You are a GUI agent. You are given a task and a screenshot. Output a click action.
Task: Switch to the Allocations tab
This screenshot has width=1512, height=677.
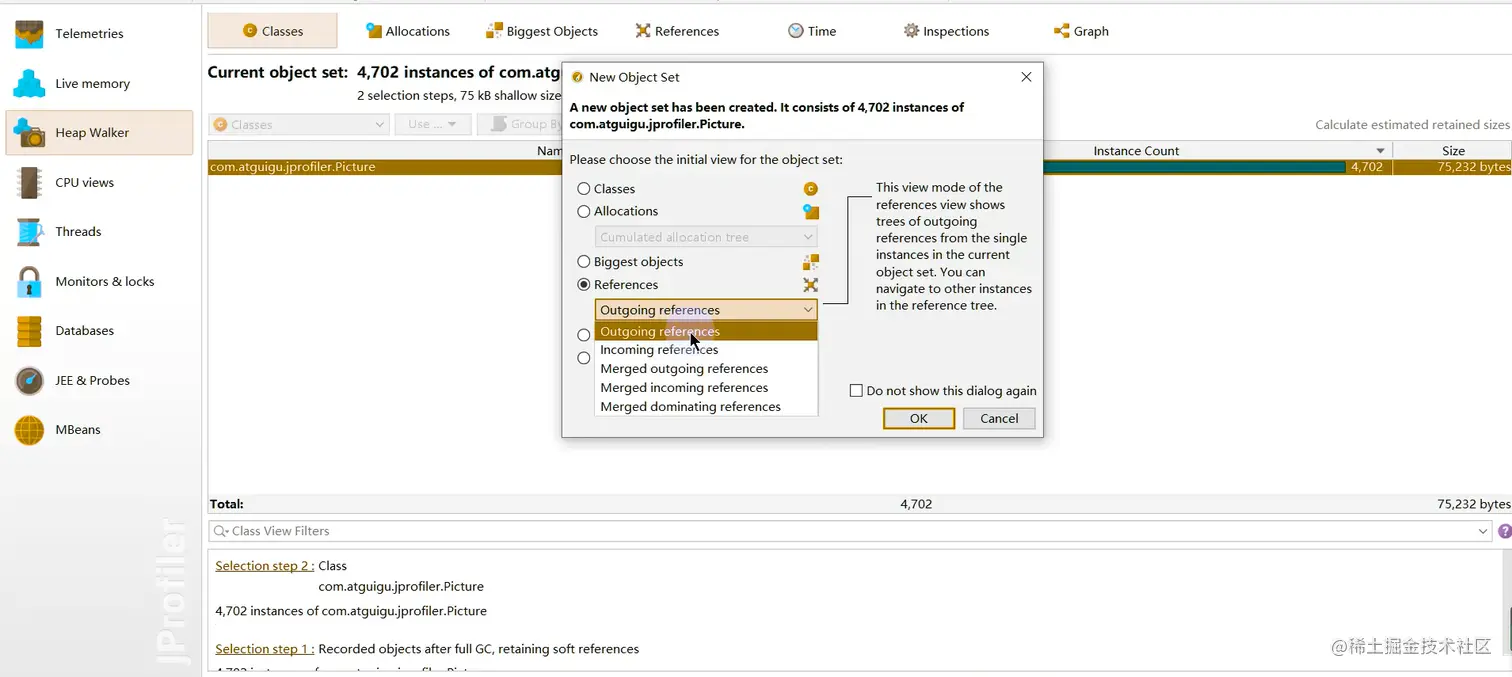pyautogui.click(x=407, y=31)
